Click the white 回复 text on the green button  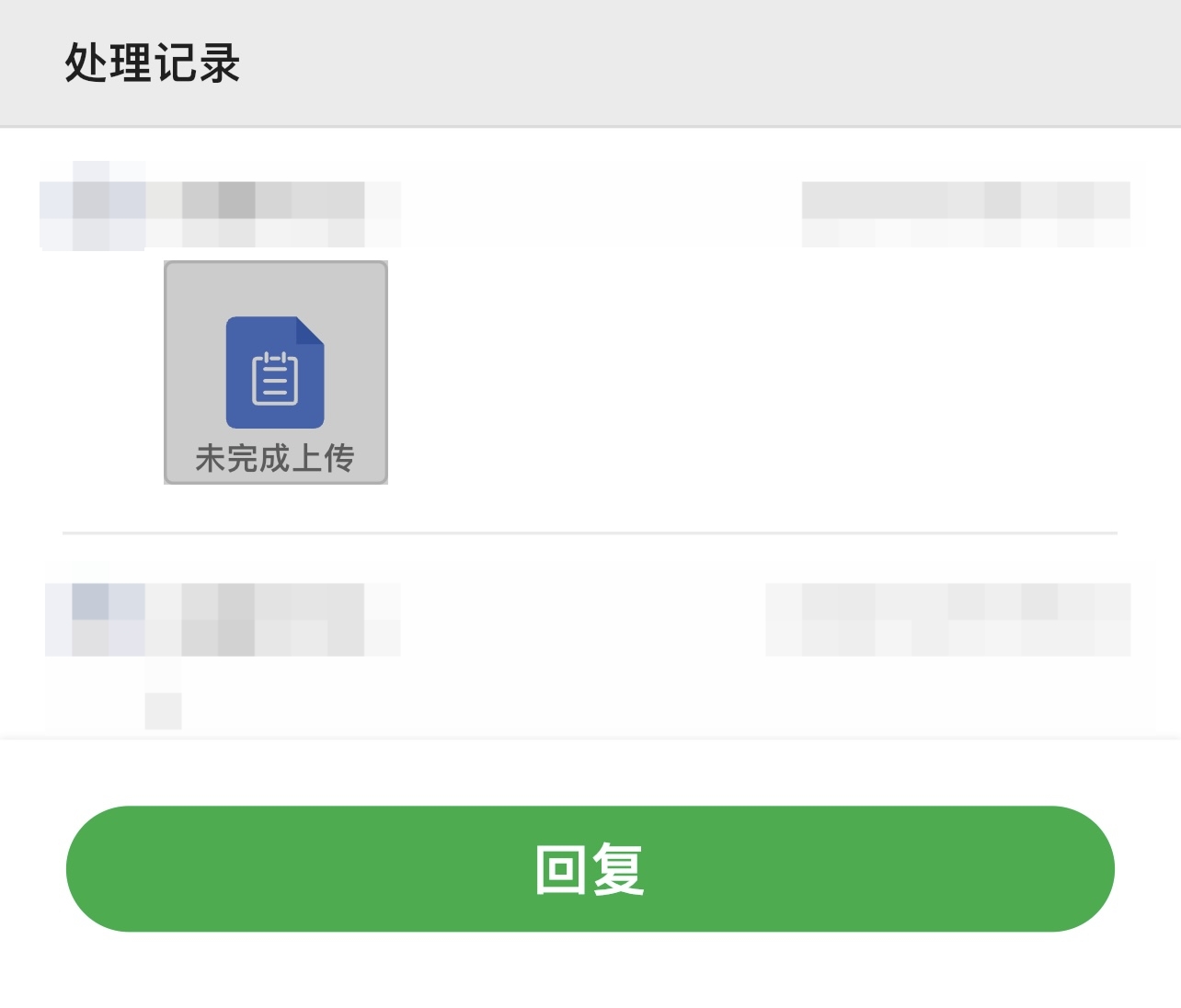590,868
